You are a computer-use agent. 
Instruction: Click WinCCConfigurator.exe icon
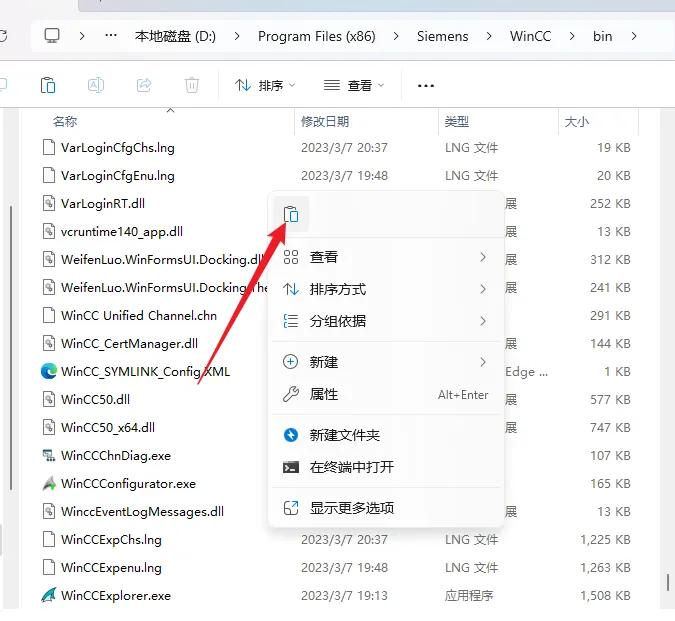(x=49, y=483)
